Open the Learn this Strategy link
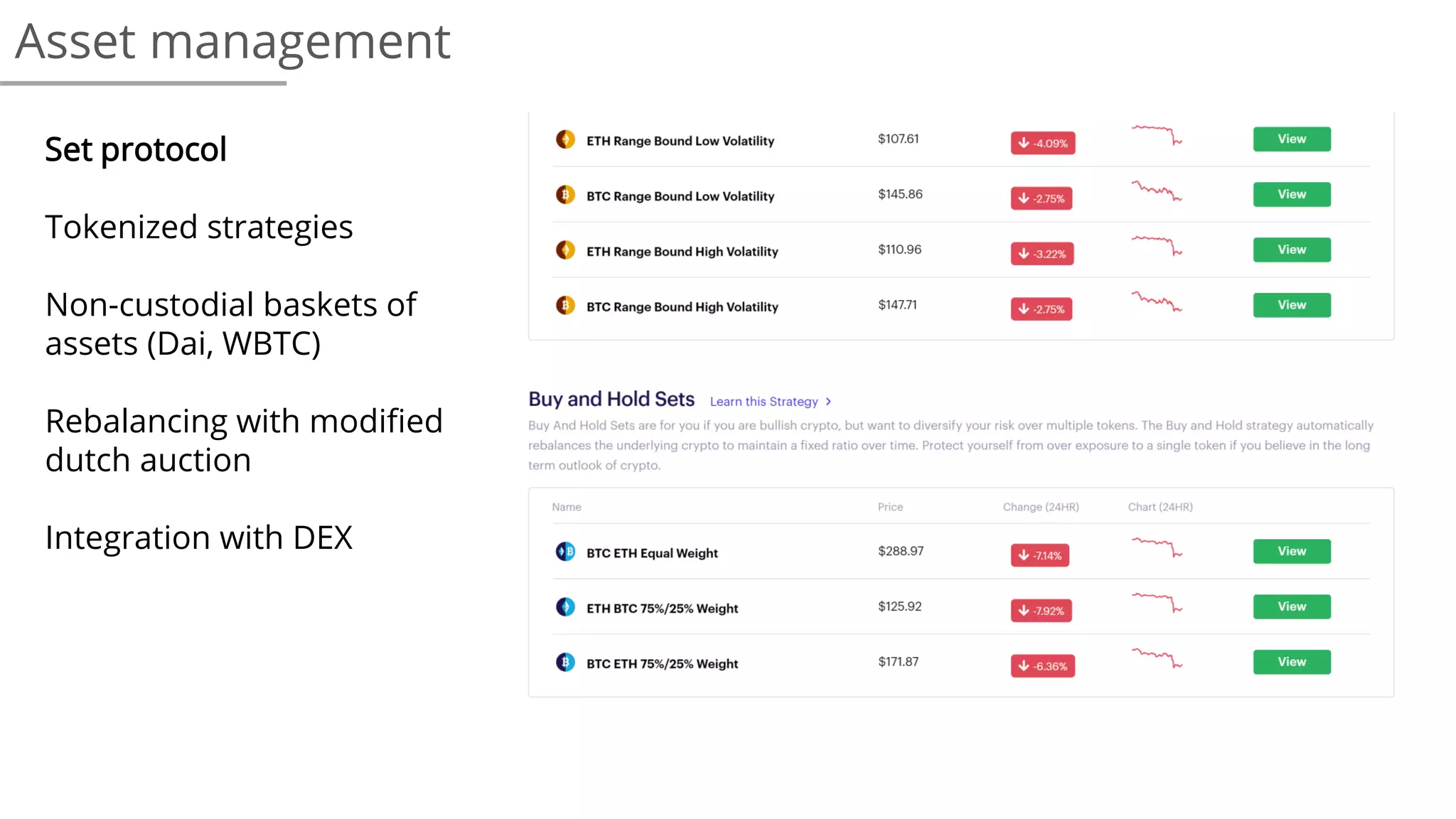Viewport: 1456px width, 819px height. [x=764, y=402]
